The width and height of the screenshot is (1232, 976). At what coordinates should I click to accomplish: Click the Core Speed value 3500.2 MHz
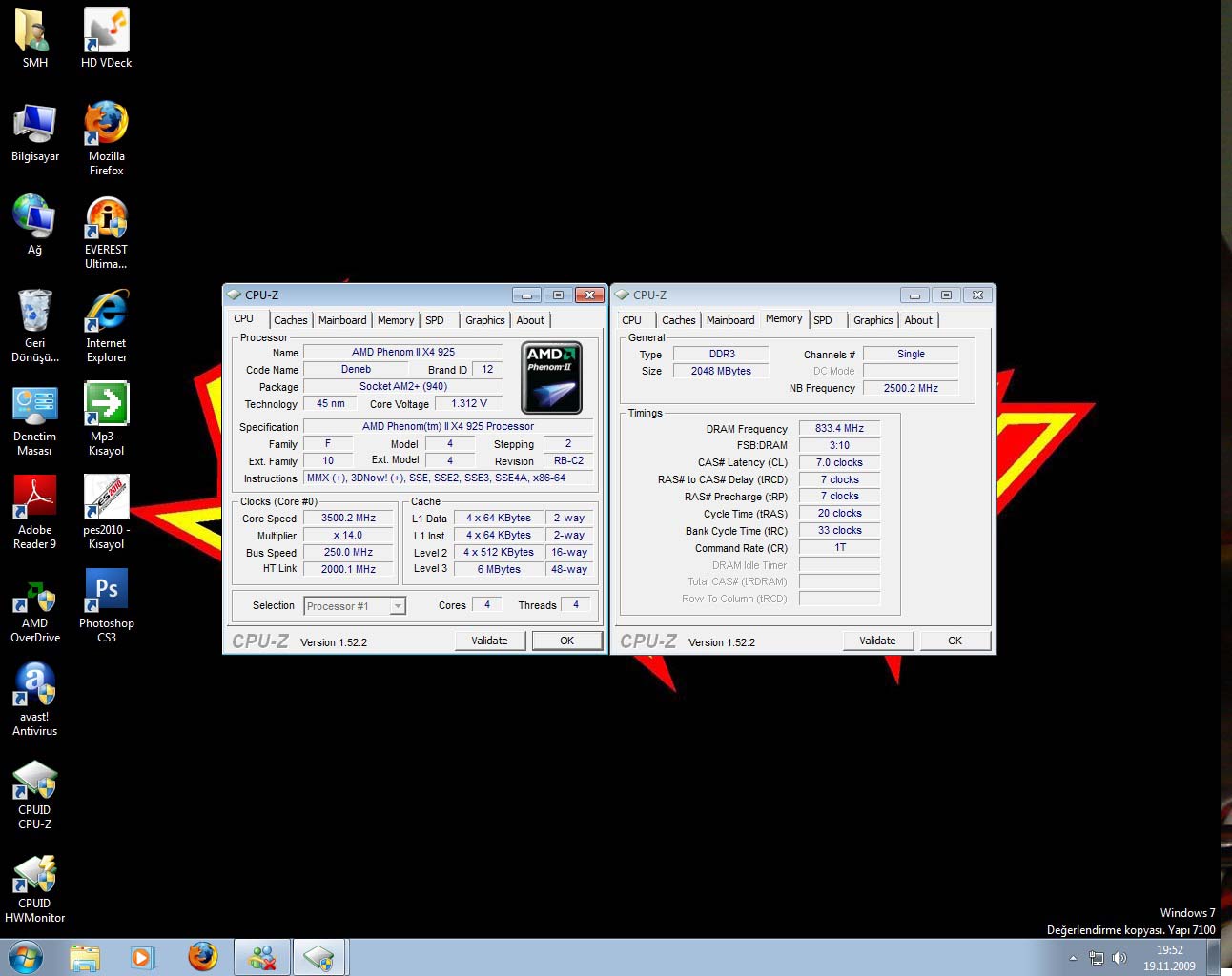tap(348, 518)
